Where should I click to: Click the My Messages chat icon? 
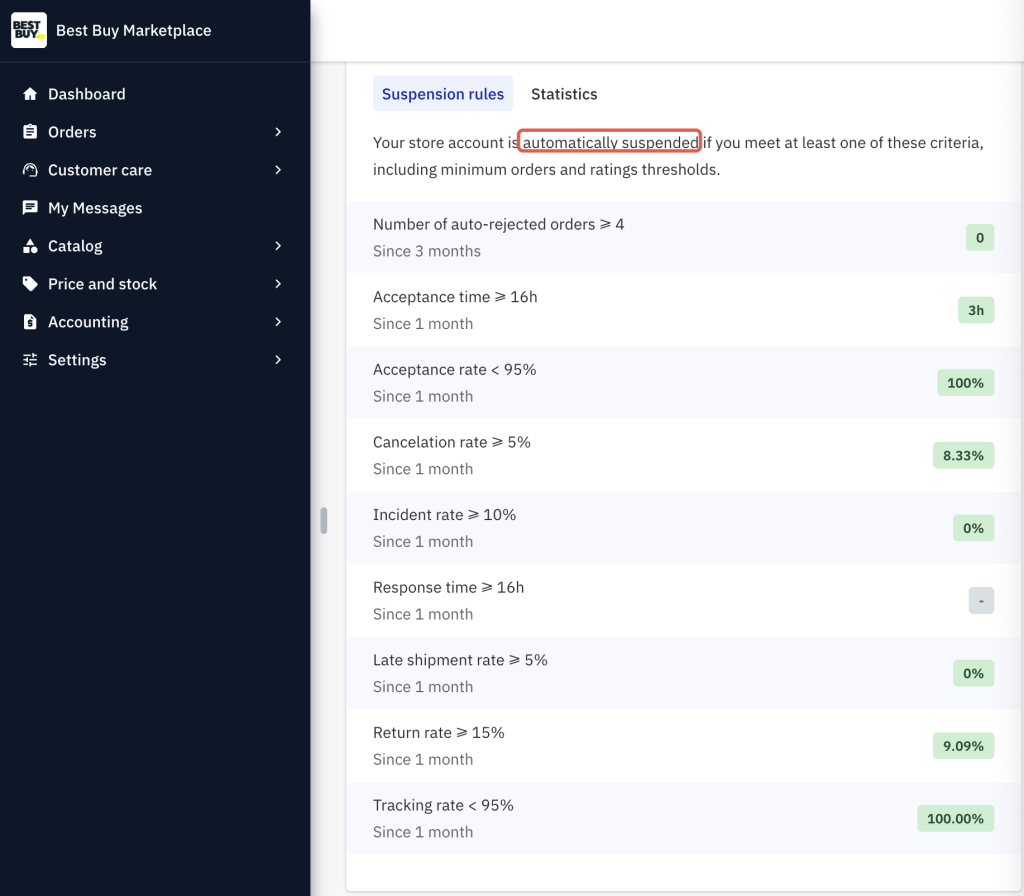[x=30, y=208]
